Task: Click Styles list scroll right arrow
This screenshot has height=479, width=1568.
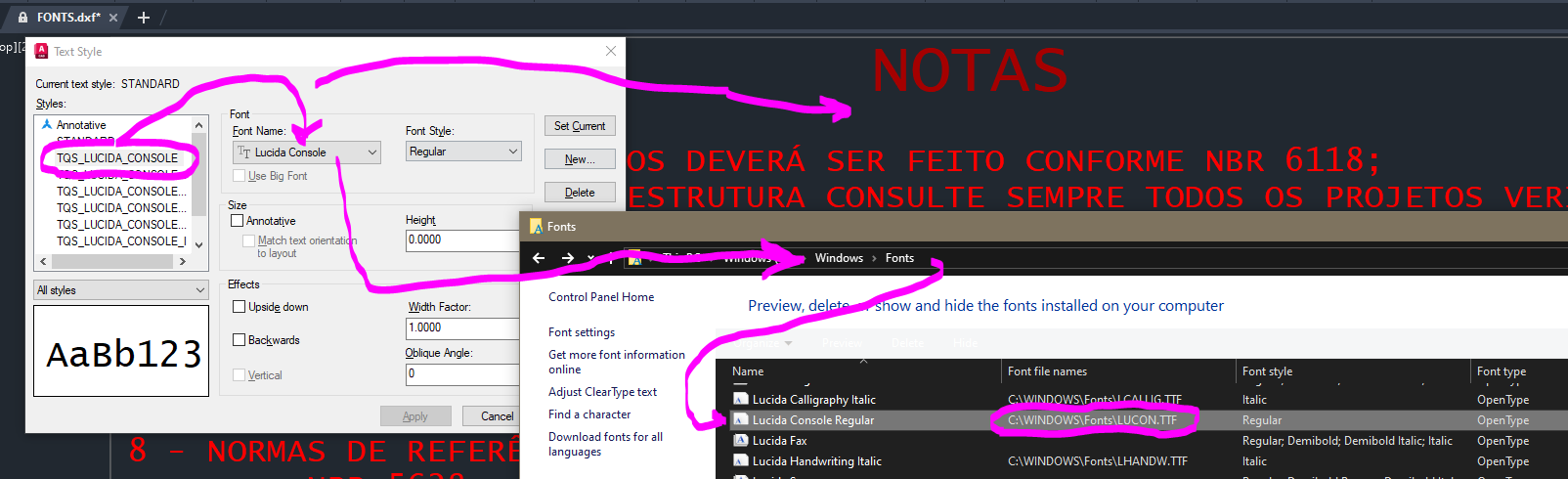Action: click(182, 261)
